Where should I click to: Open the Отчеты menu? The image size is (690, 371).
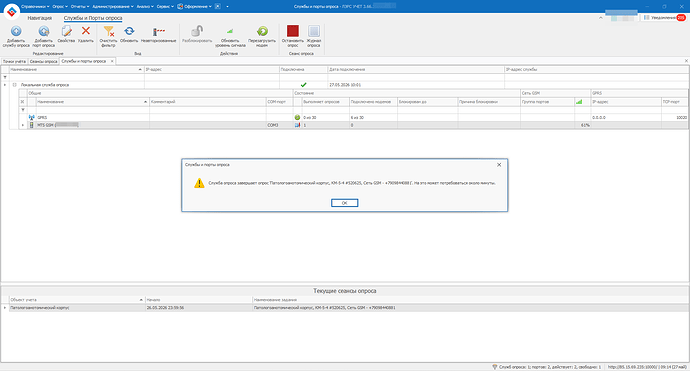click(80, 7)
